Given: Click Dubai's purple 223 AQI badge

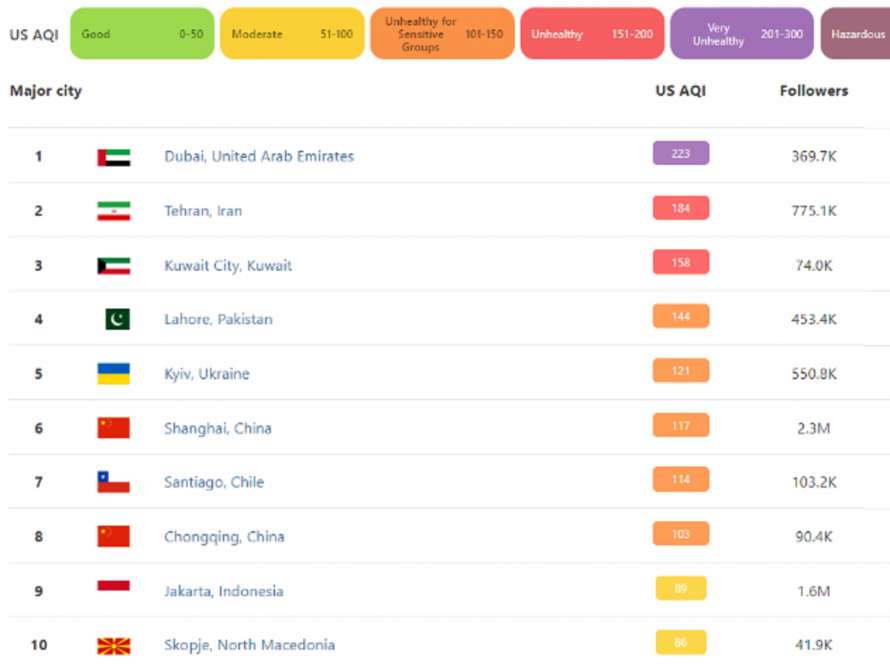Looking at the screenshot, I should 681,153.
